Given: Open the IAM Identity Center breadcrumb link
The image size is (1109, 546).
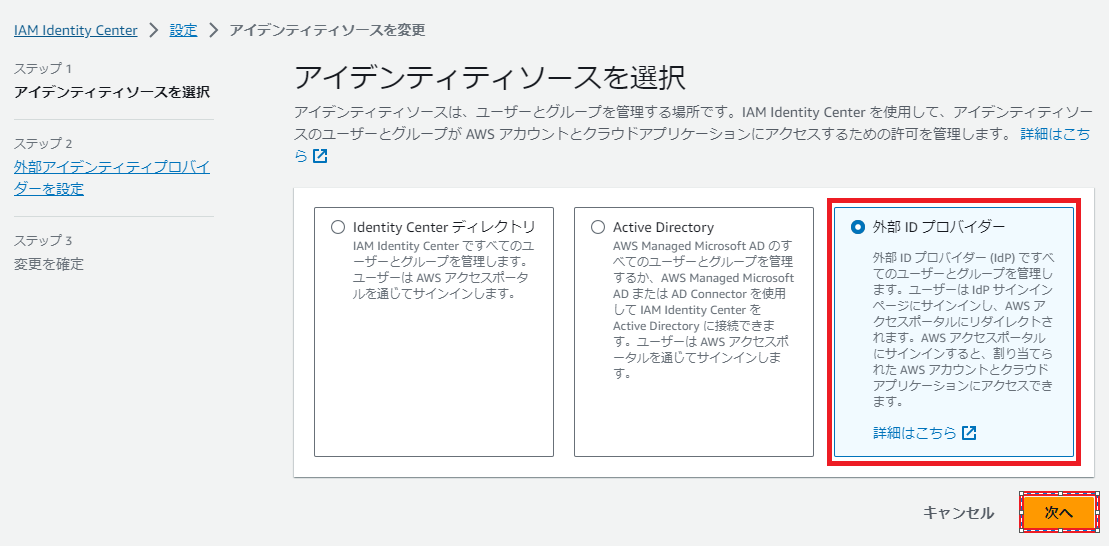Looking at the screenshot, I should [76, 30].
